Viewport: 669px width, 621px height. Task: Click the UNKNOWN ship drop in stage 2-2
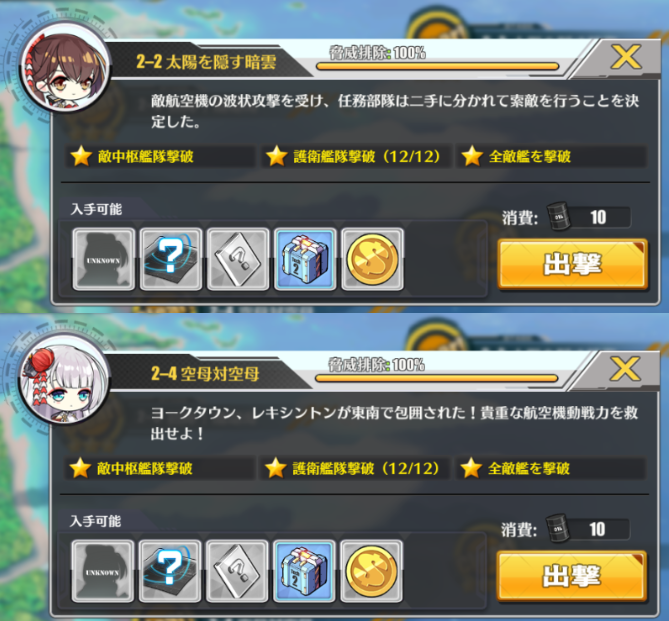click(x=104, y=259)
